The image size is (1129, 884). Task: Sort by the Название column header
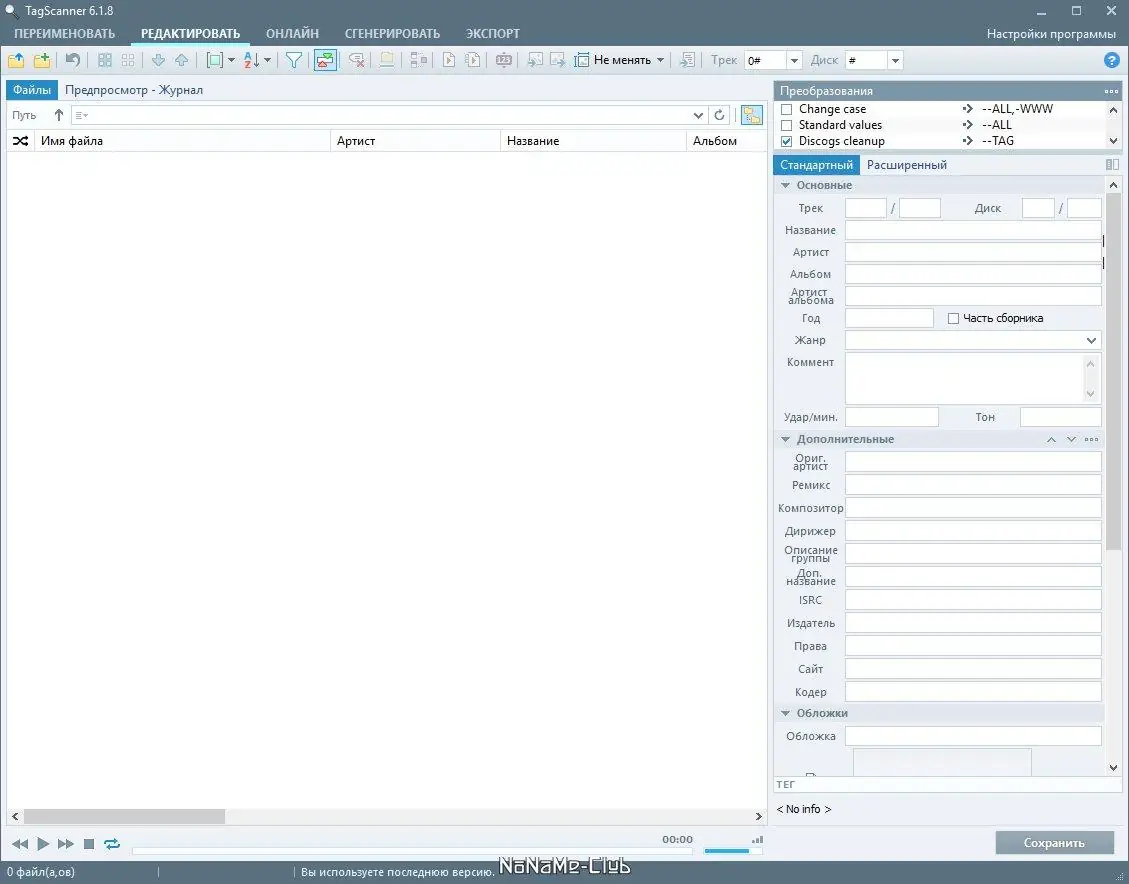point(593,141)
